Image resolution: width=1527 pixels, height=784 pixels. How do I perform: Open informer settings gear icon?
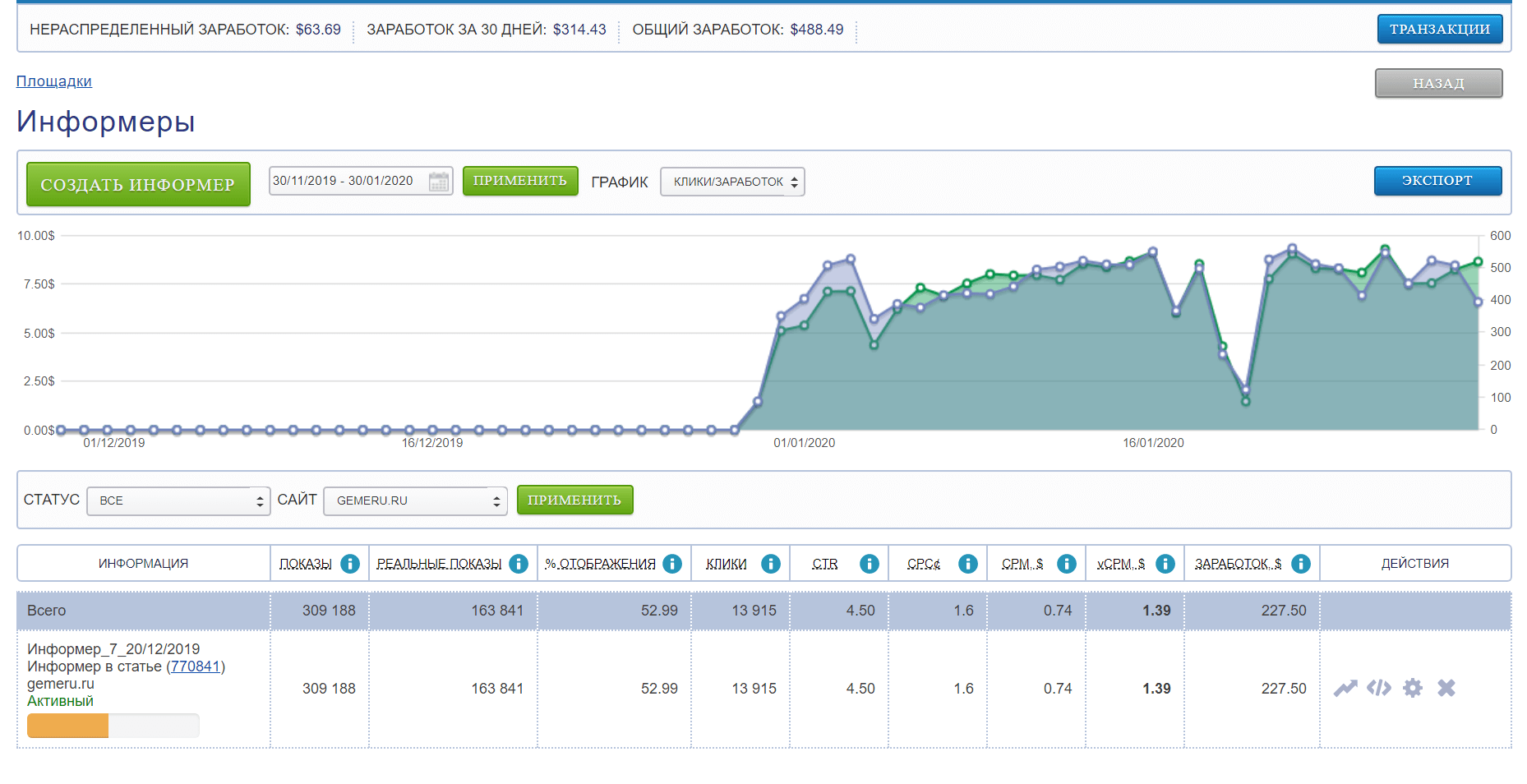click(x=1412, y=688)
